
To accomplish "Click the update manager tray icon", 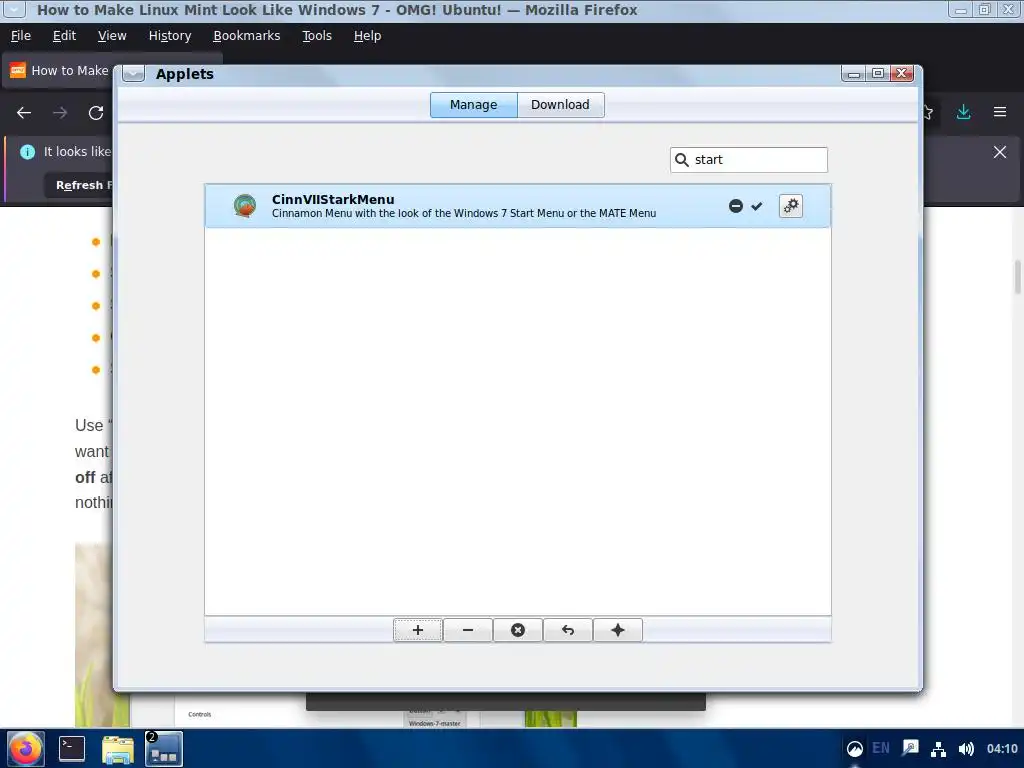I will (854, 749).
